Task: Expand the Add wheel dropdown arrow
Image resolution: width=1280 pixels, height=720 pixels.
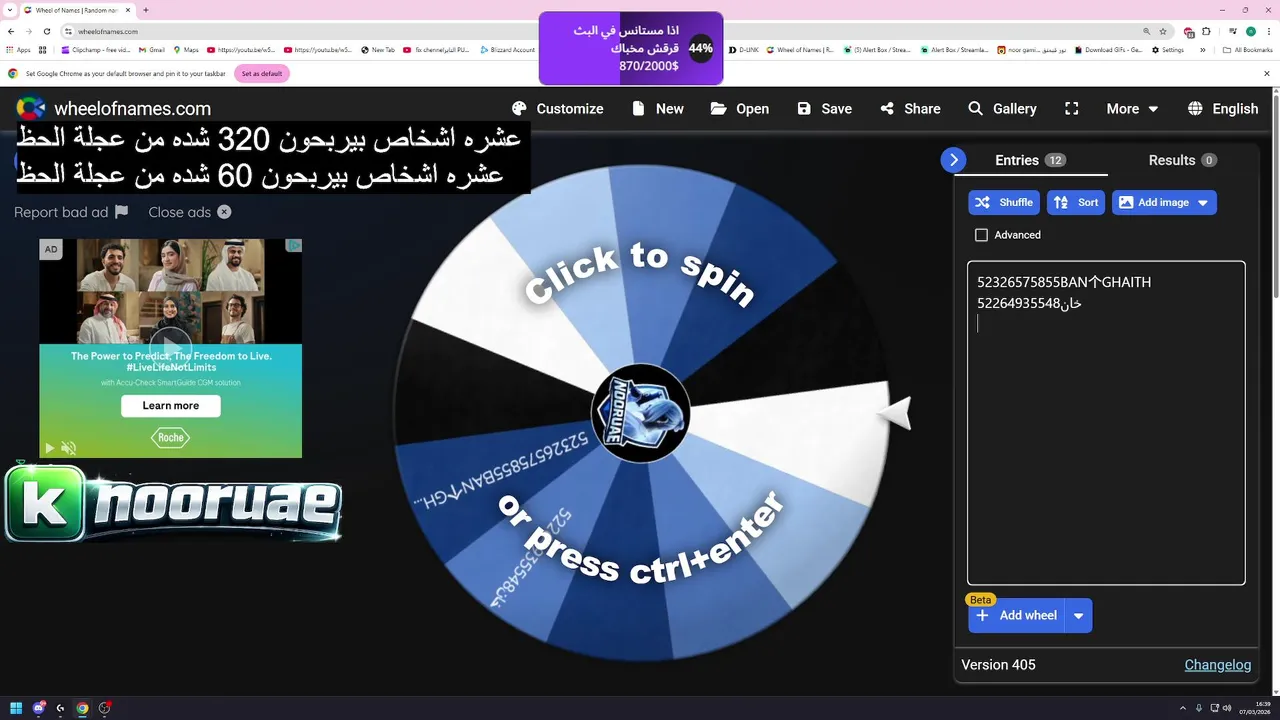Action: click(1079, 616)
